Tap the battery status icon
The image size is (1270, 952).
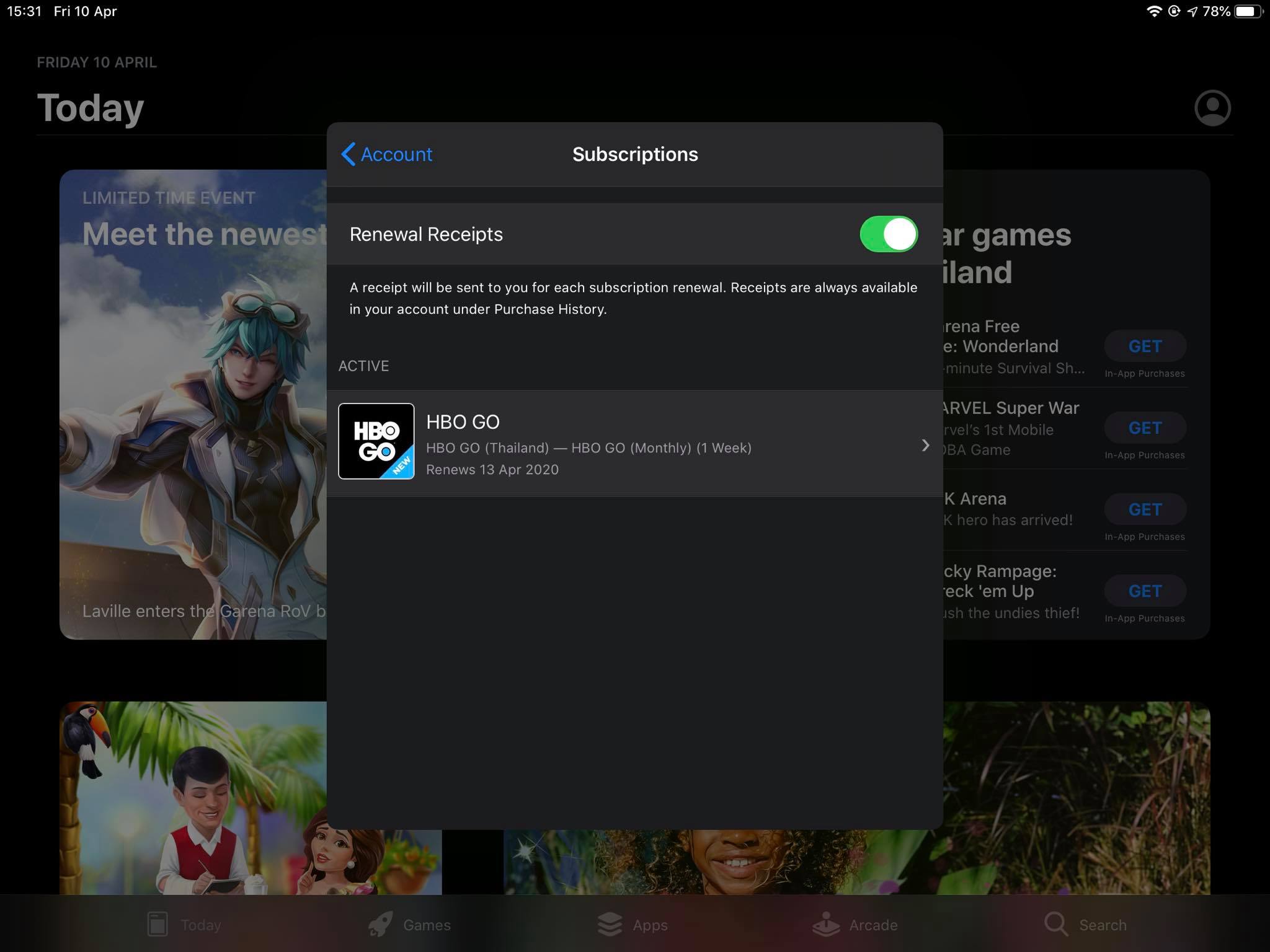click(x=1248, y=11)
